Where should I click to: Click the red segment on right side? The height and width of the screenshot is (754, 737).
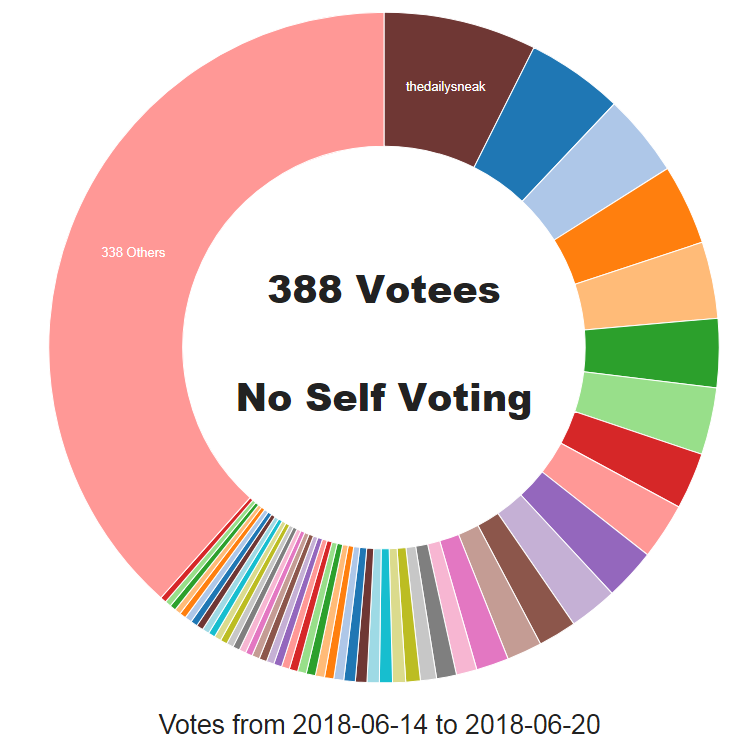(632, 459)
